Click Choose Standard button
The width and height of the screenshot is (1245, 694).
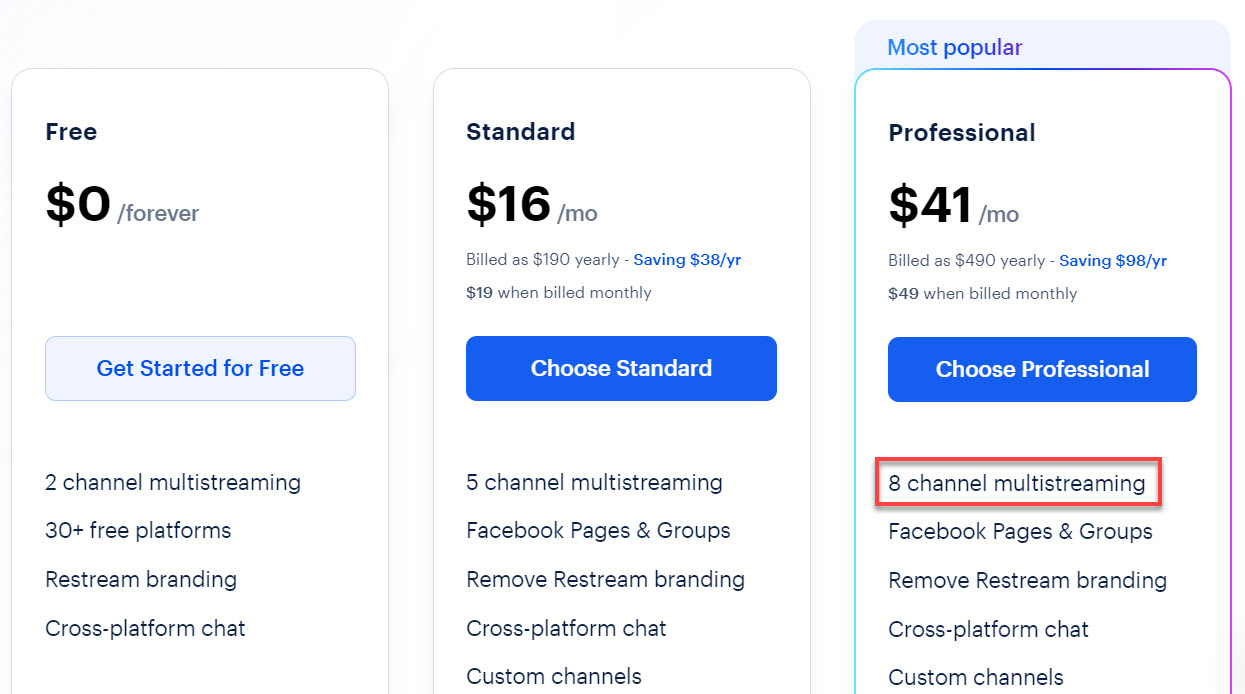pos(621,368)
